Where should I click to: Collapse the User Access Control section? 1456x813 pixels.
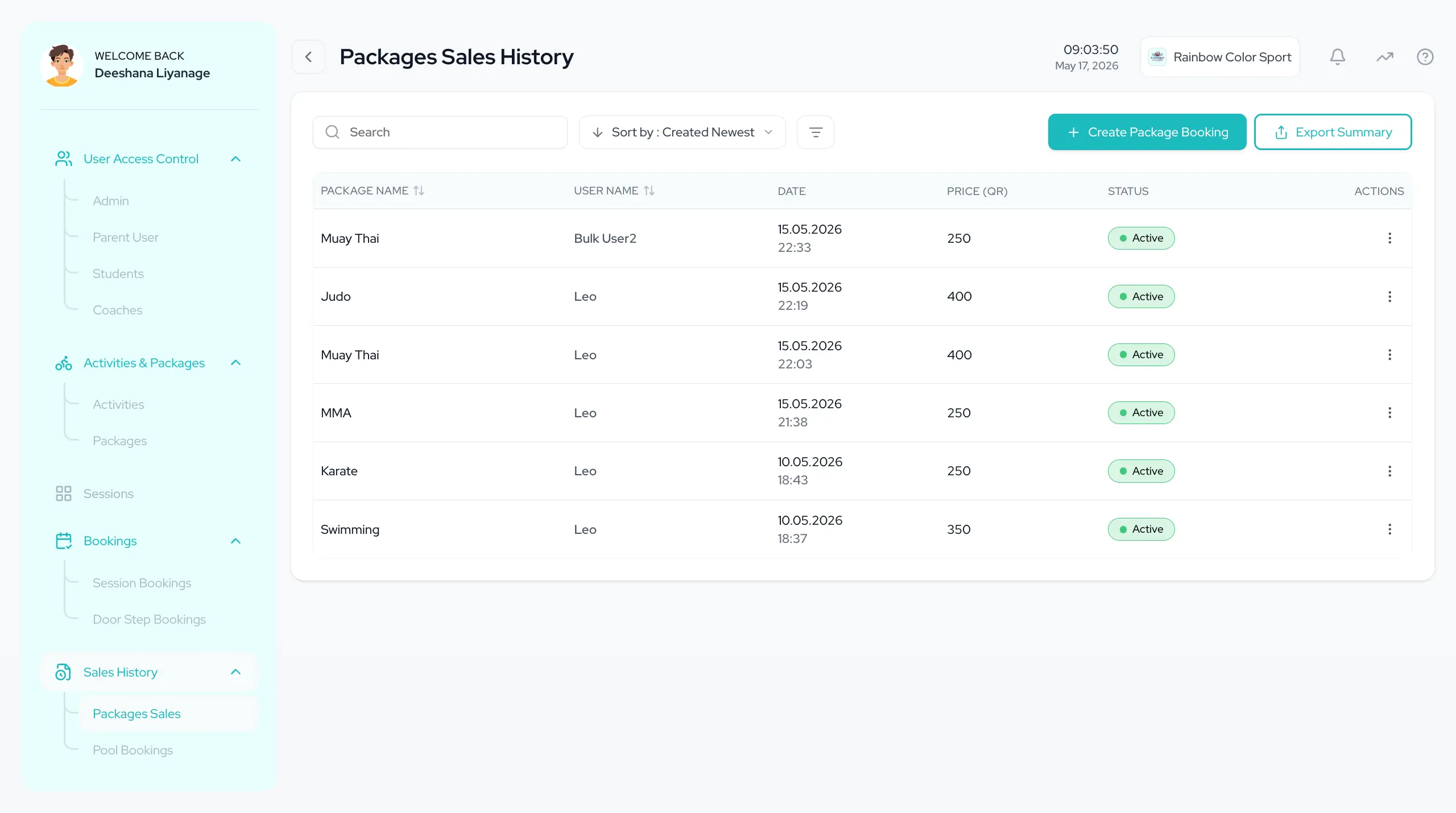(x=235, y=159)
